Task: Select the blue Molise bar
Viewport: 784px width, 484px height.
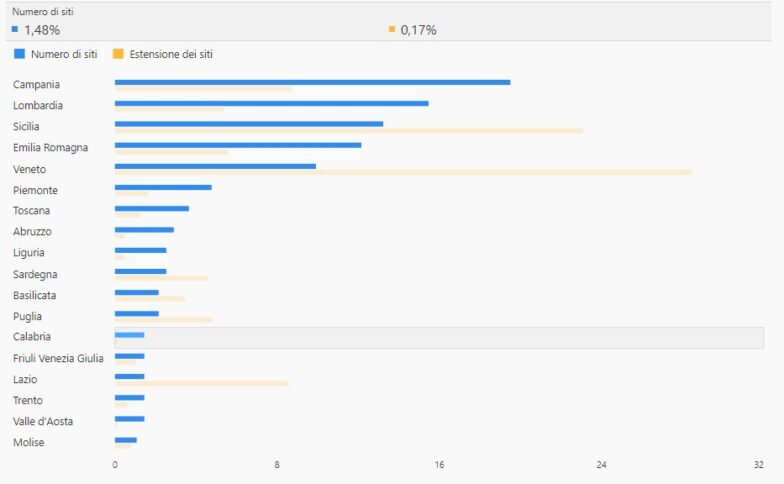Action: tap(126, 440)
